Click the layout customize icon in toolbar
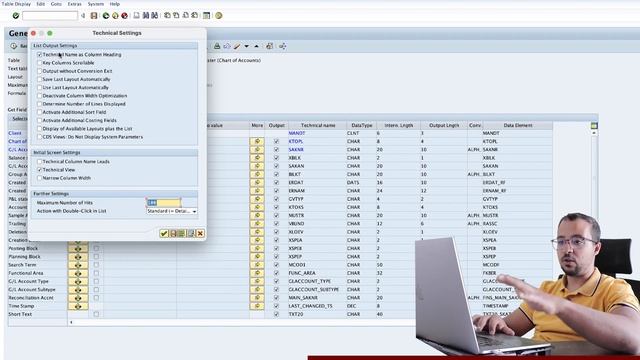Image resolution: width=640 pixels, height=360 pixels. (x=207, y=16)
